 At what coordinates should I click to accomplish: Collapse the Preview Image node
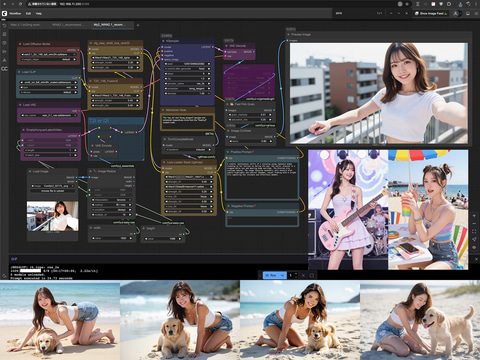pyautogui.click(x=288, y=34)
